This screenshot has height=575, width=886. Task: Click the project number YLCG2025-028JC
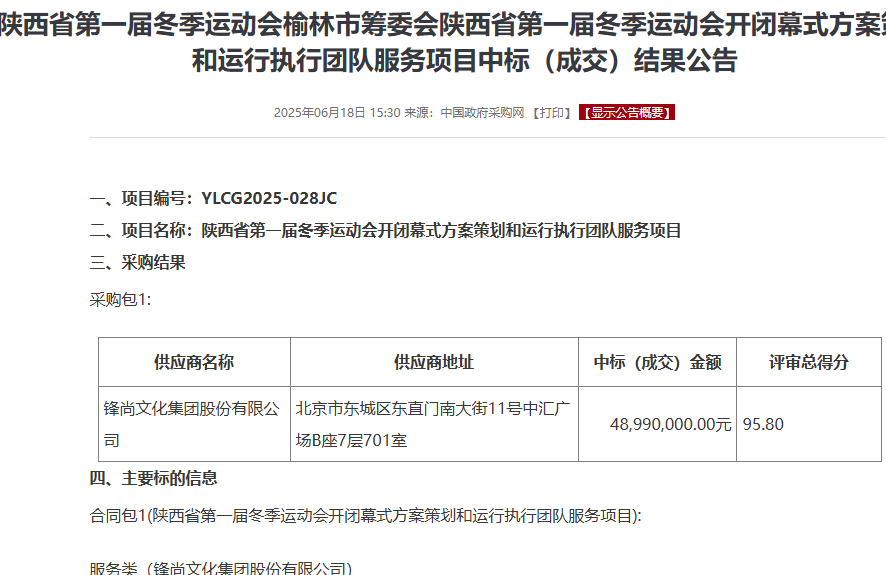[269, 198]
